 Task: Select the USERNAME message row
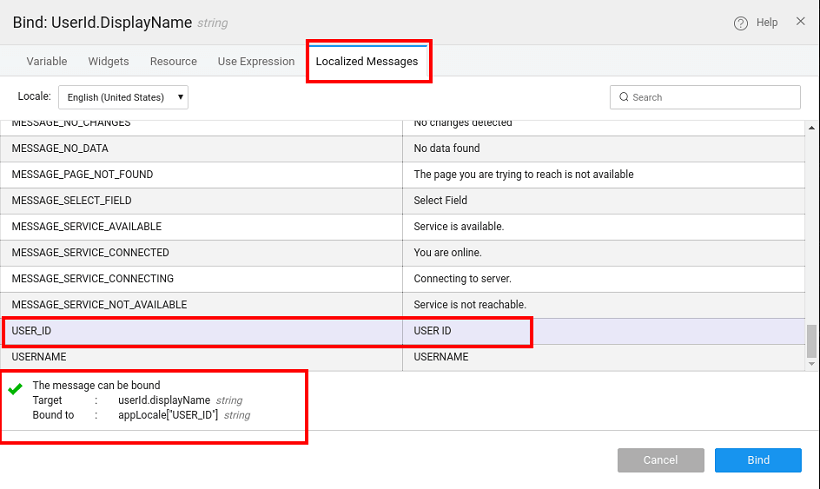pos(200,357)
